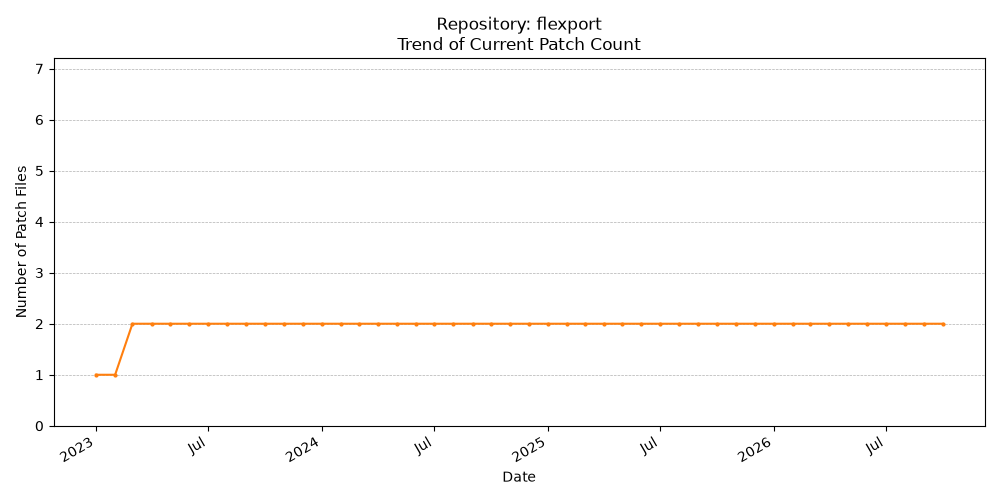Click the y-axis tick label 6
Viewport: 1000px width, 500px height.
click(x=39, y=120)
